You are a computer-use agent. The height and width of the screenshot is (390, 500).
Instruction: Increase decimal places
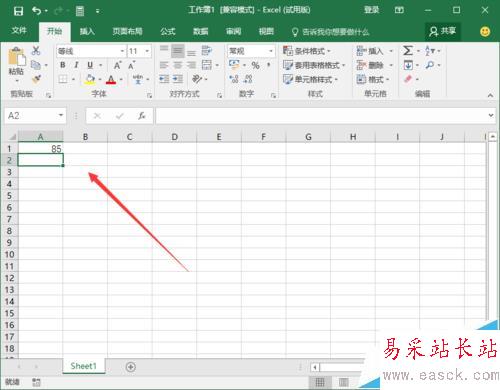(234, 79)
